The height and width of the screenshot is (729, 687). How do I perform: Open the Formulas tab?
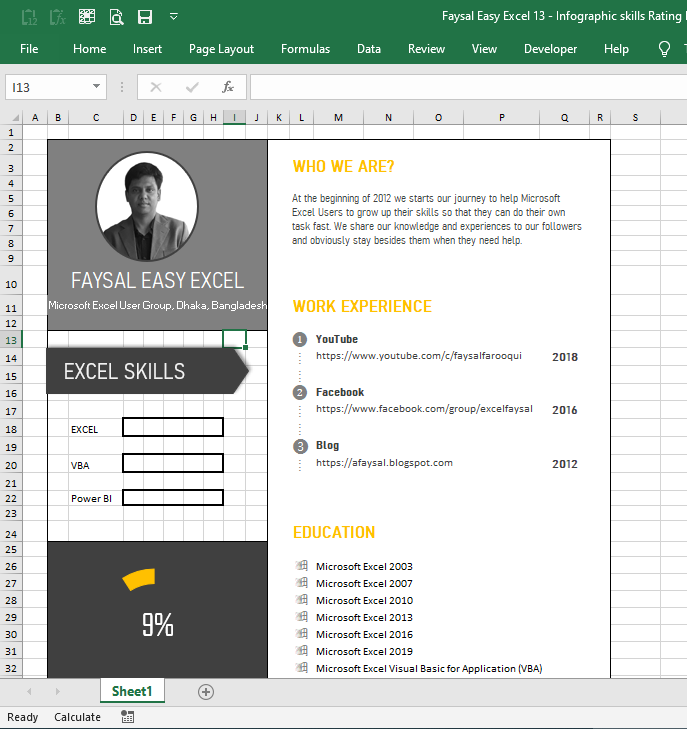click(x=305, y=49)
